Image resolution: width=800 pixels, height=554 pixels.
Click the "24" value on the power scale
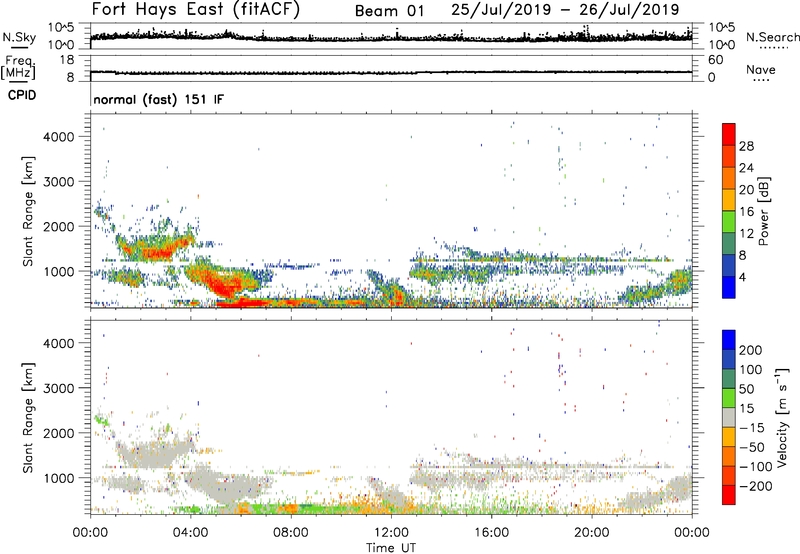[746, 168]
